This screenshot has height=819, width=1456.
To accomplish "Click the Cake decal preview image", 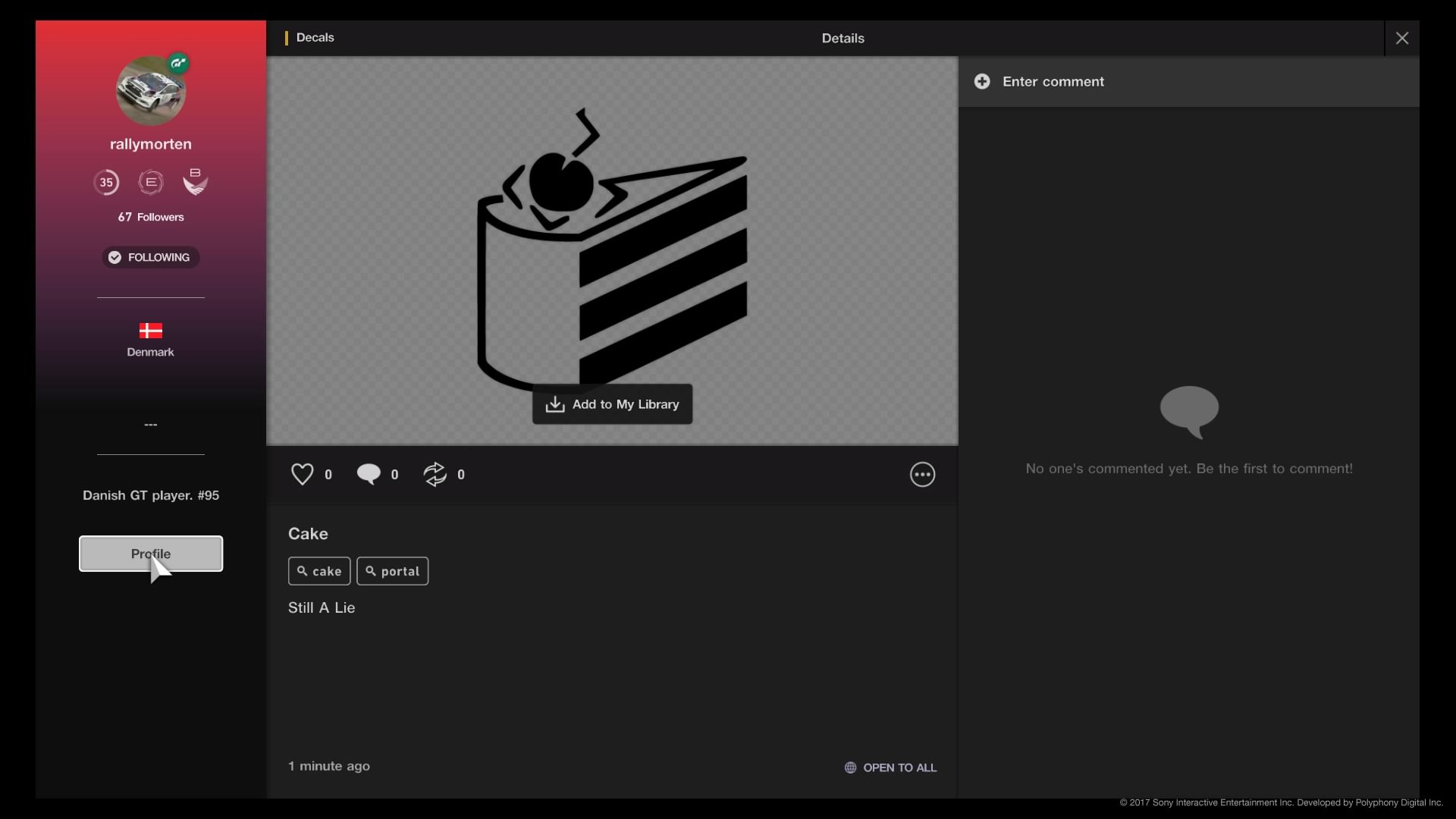I will 612,250.
